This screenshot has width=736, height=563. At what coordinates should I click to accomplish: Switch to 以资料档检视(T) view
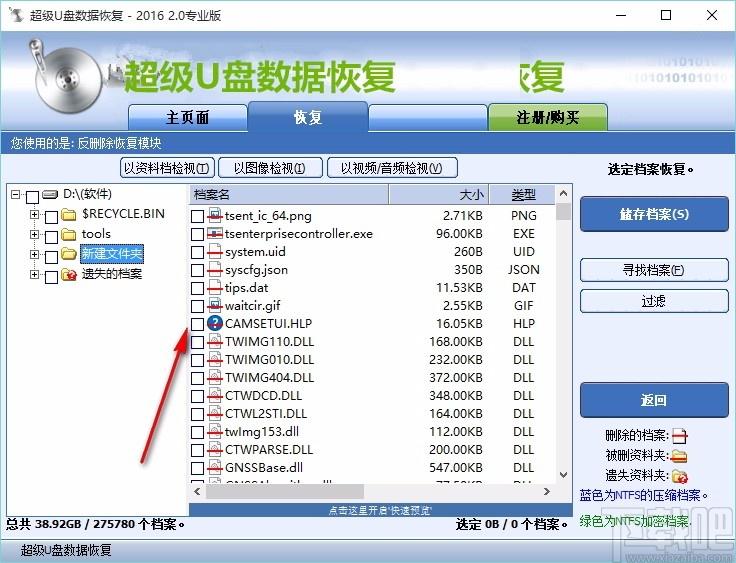[167, 168]
